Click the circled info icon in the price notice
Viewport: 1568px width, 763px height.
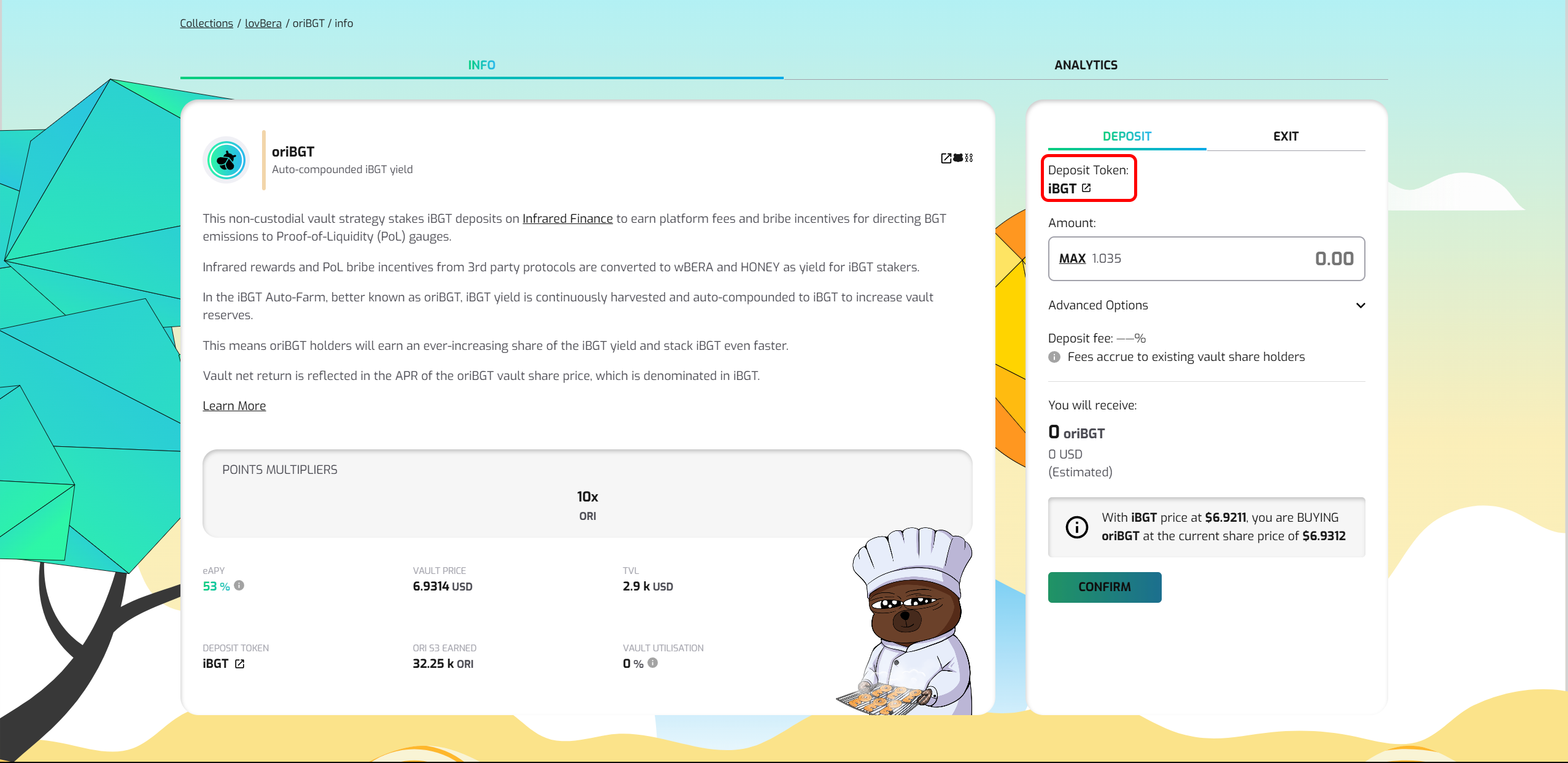coord(1076,527)
